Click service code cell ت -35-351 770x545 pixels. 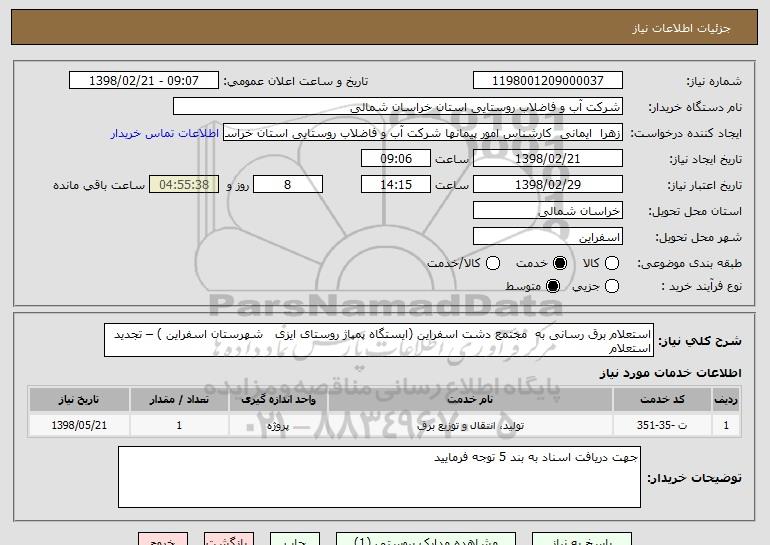click(x=662, y=426)
